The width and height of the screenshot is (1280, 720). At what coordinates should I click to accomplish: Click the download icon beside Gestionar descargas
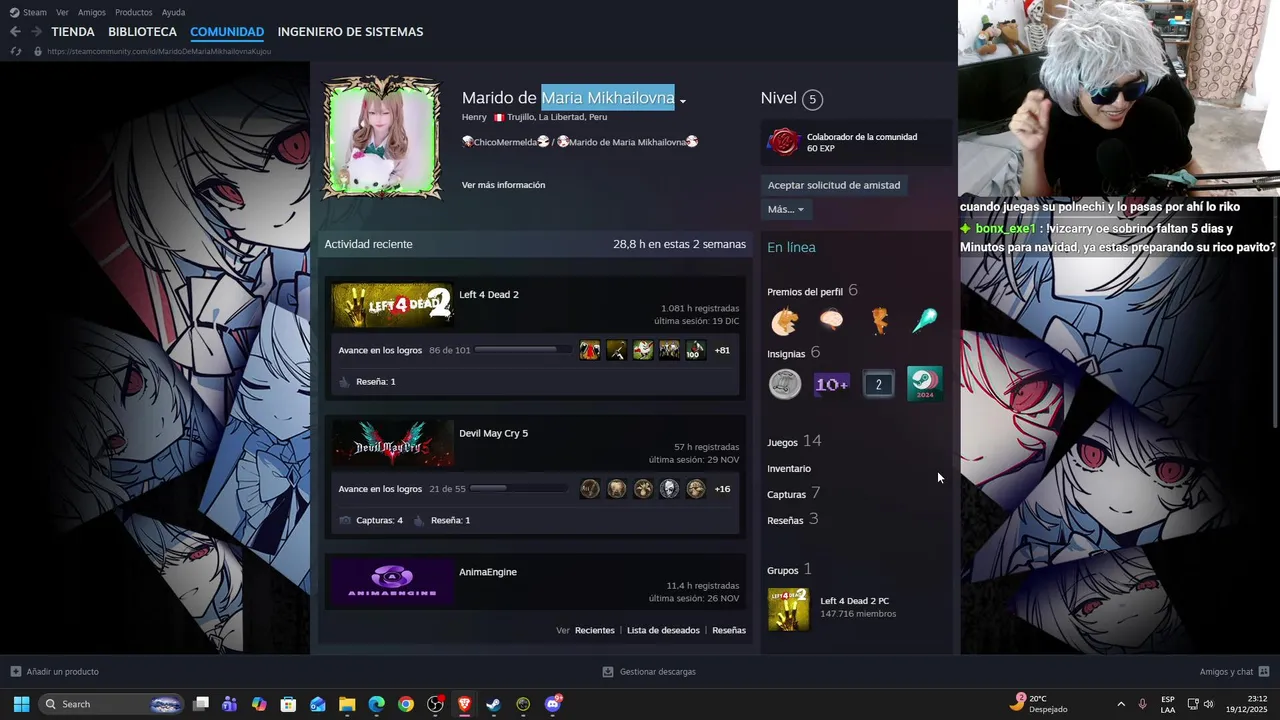pyautogui.click(x=608, y=672)
